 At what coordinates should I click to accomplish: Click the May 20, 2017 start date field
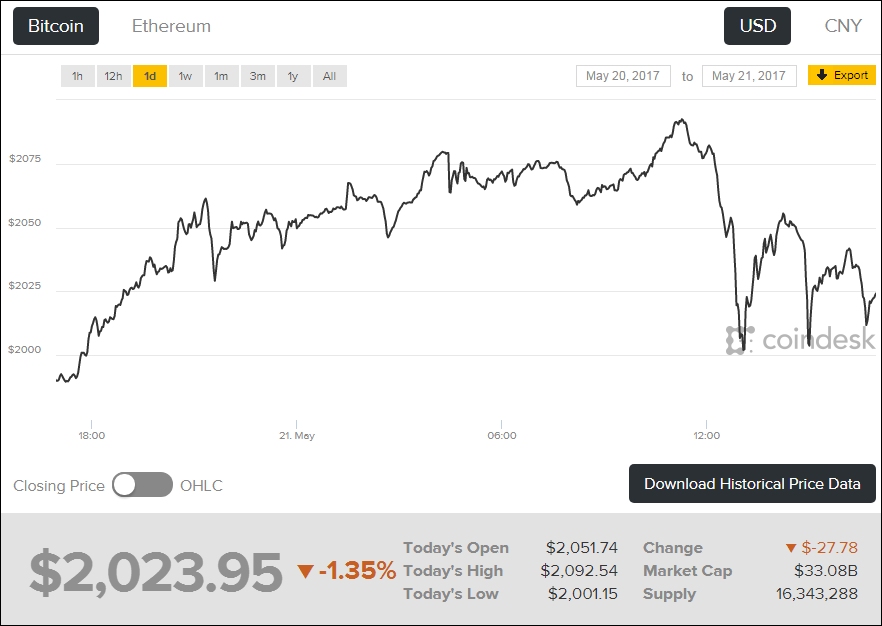[x=623, y=76]
